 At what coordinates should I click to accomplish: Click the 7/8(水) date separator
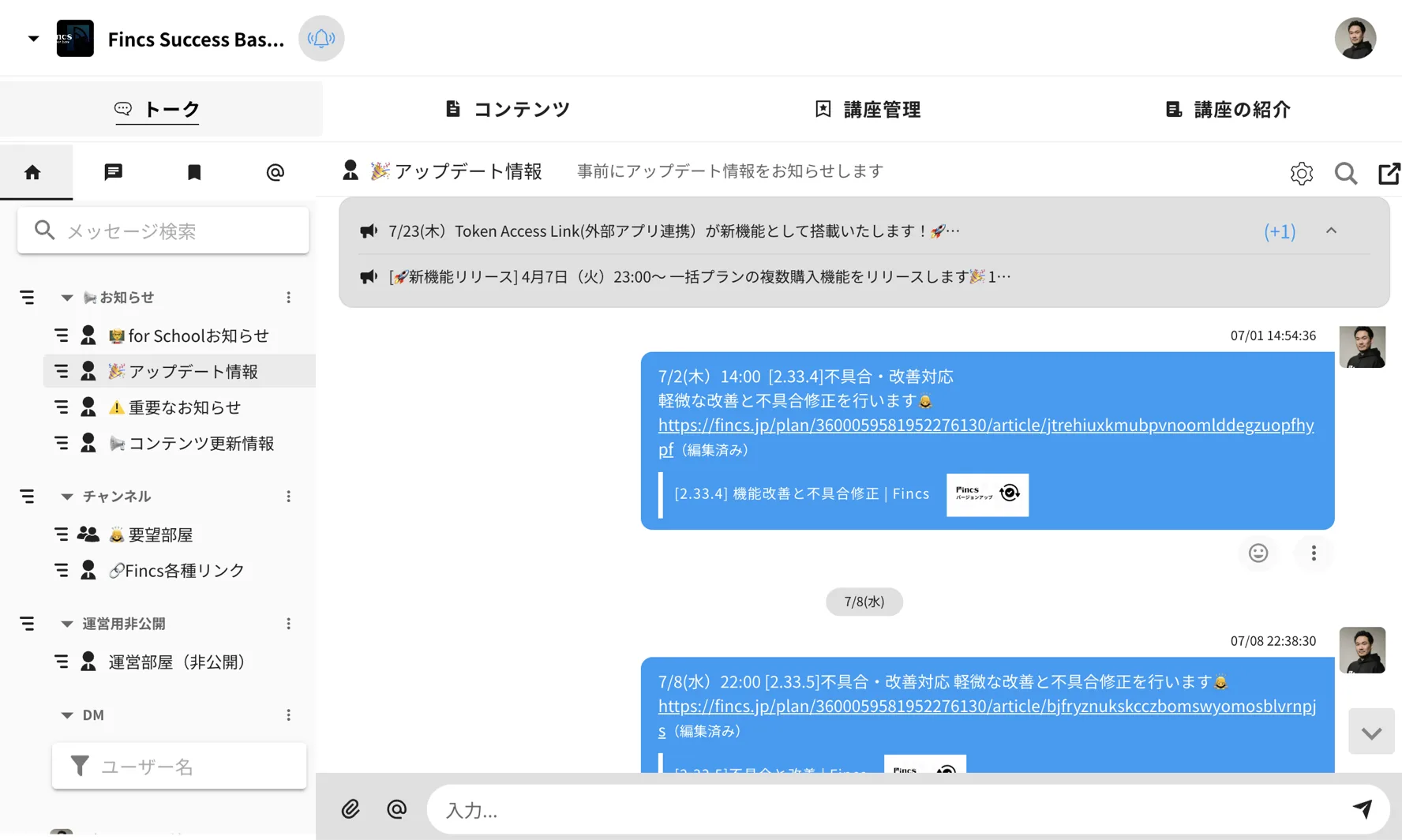[864, 602]
